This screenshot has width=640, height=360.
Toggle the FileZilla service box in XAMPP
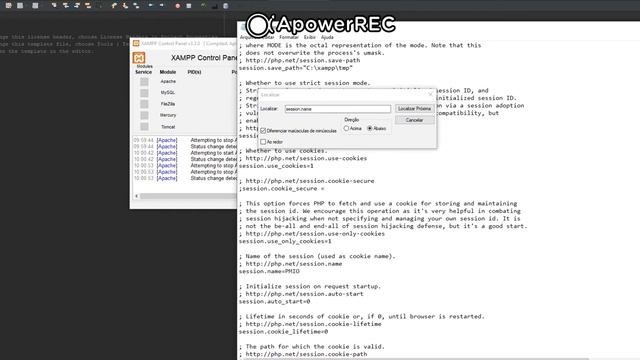144,104
